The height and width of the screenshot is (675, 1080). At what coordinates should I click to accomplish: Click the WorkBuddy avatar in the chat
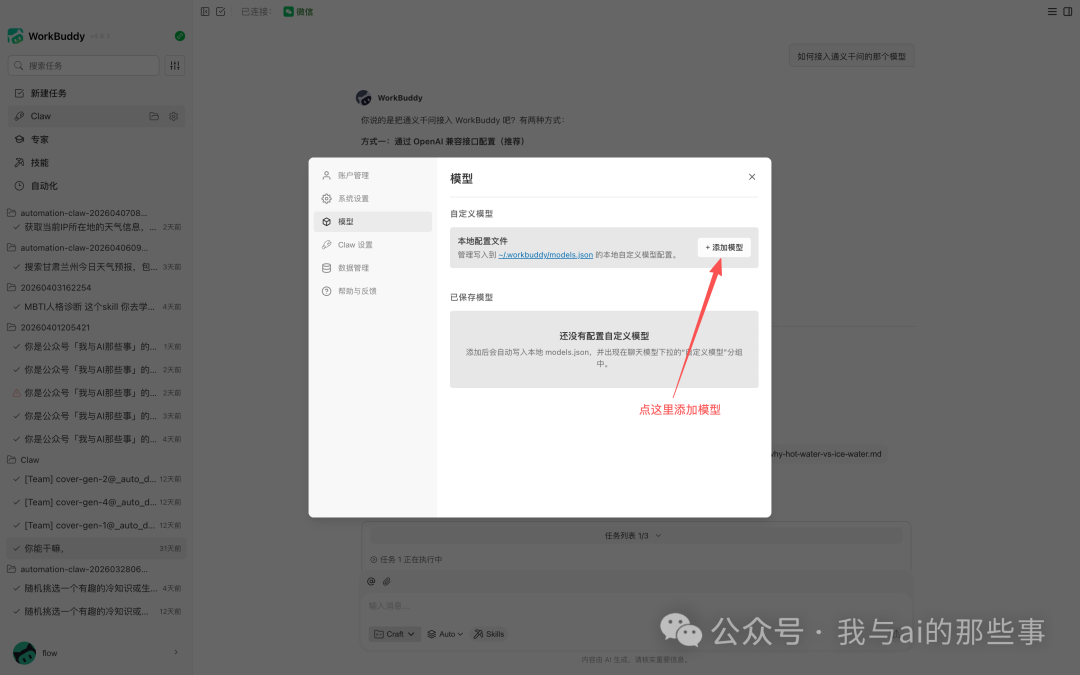(364, 98)
